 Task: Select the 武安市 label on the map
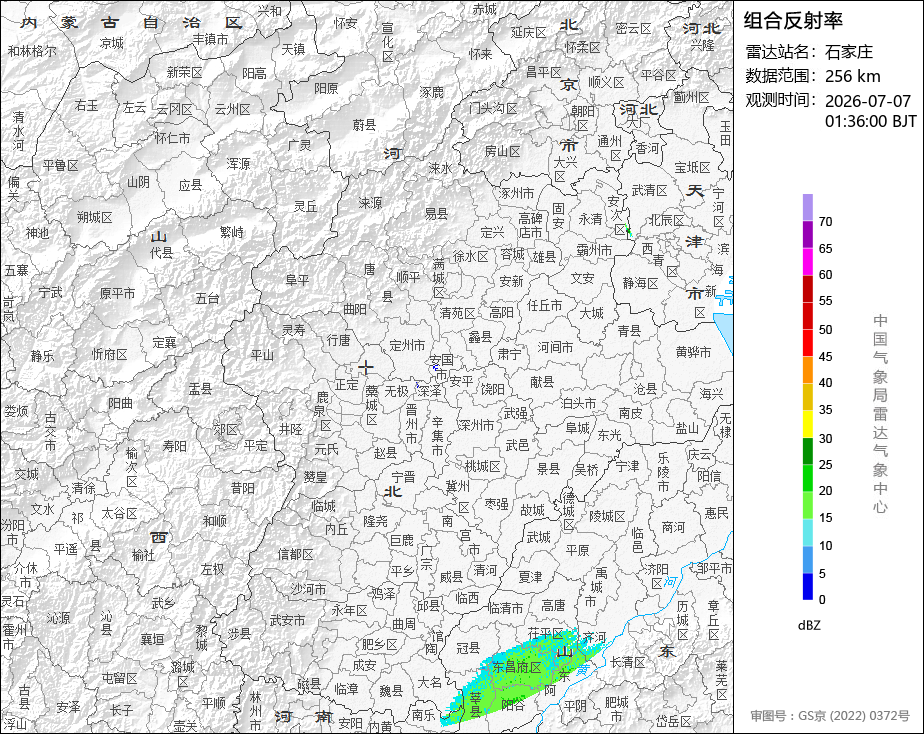[x=287, y=620]
